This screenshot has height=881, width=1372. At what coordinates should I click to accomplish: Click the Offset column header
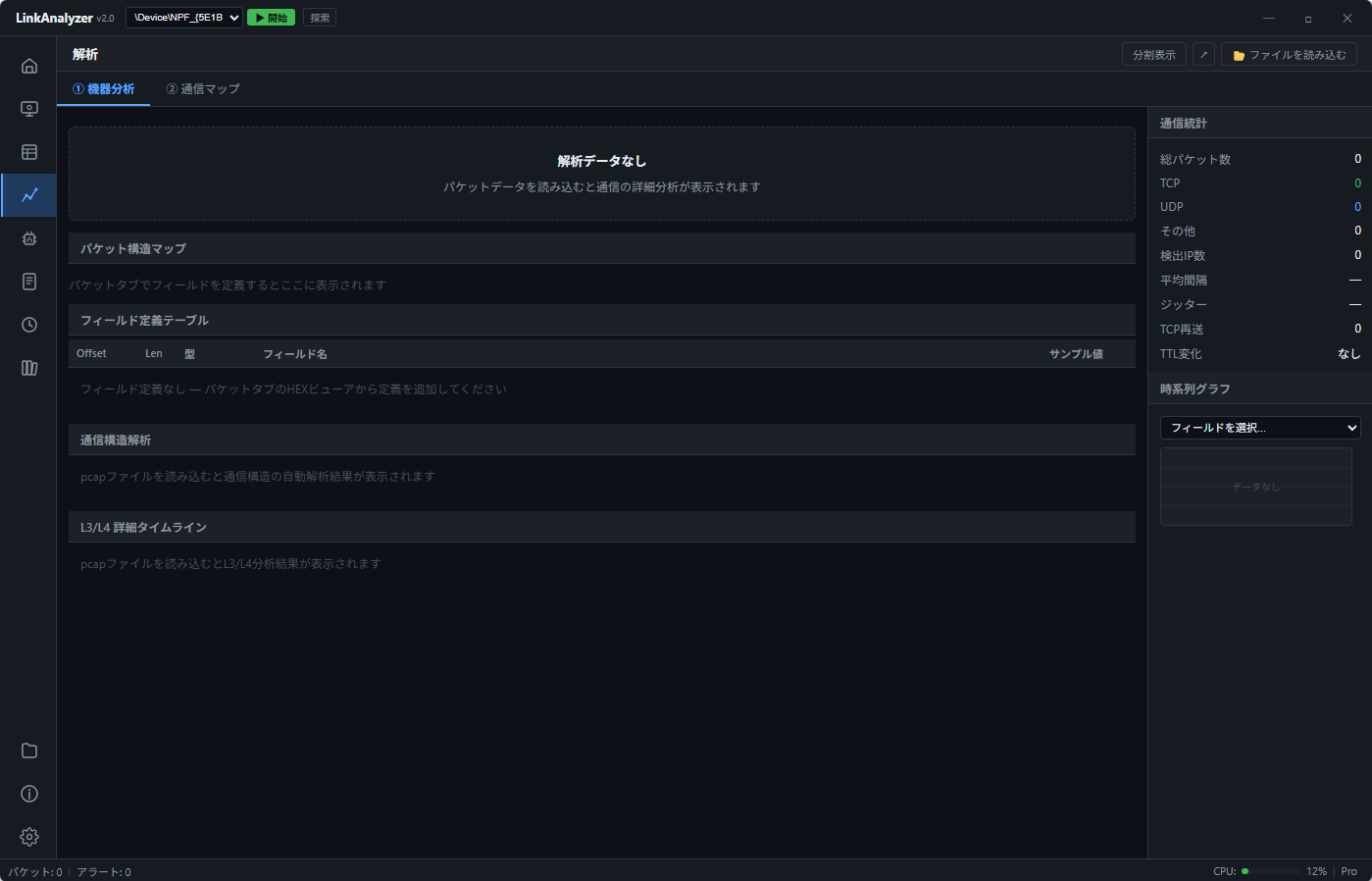point(91,354)
